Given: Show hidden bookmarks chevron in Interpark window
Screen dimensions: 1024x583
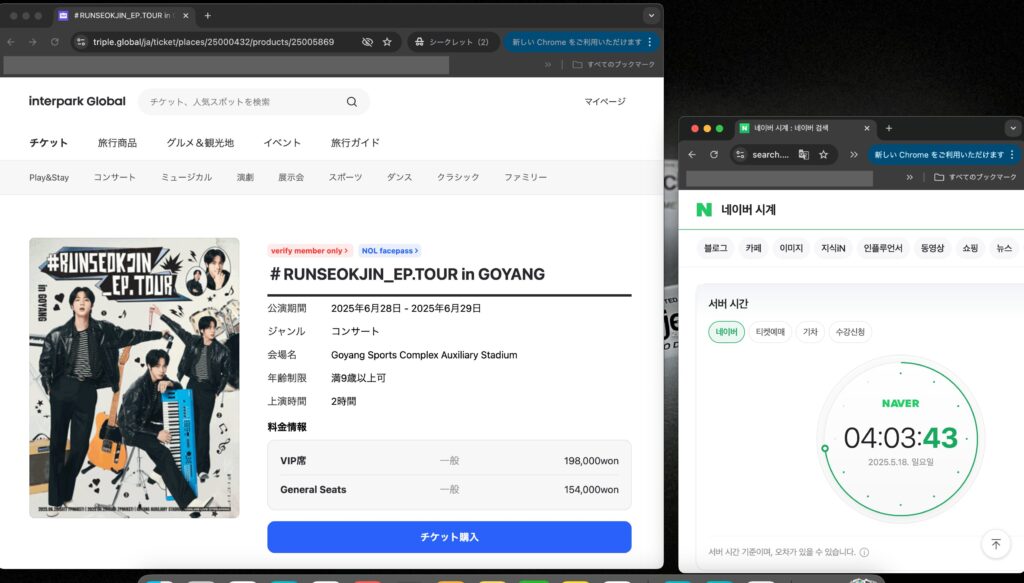Looking at the screenshot, I should click(x=548, y=65).
